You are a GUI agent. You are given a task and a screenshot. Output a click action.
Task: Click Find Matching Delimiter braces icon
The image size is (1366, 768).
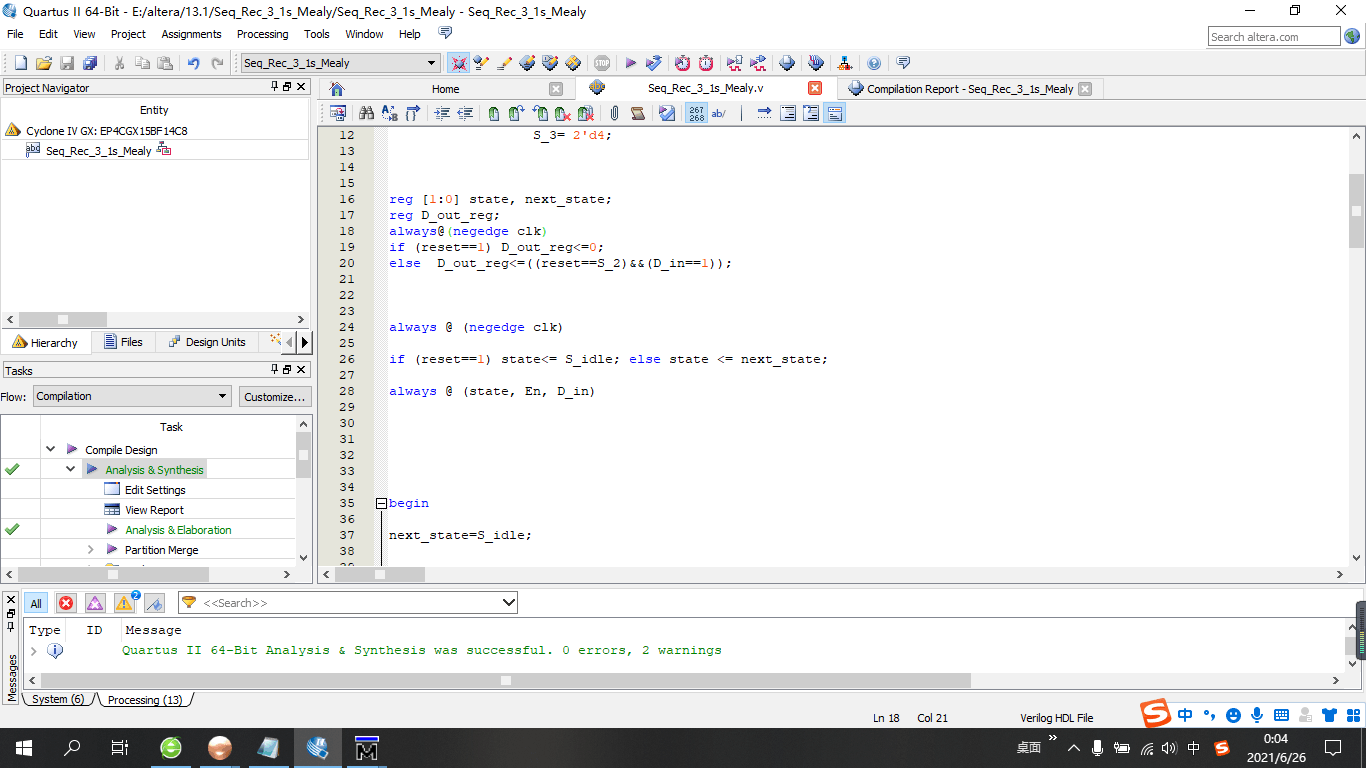(412, 113)
